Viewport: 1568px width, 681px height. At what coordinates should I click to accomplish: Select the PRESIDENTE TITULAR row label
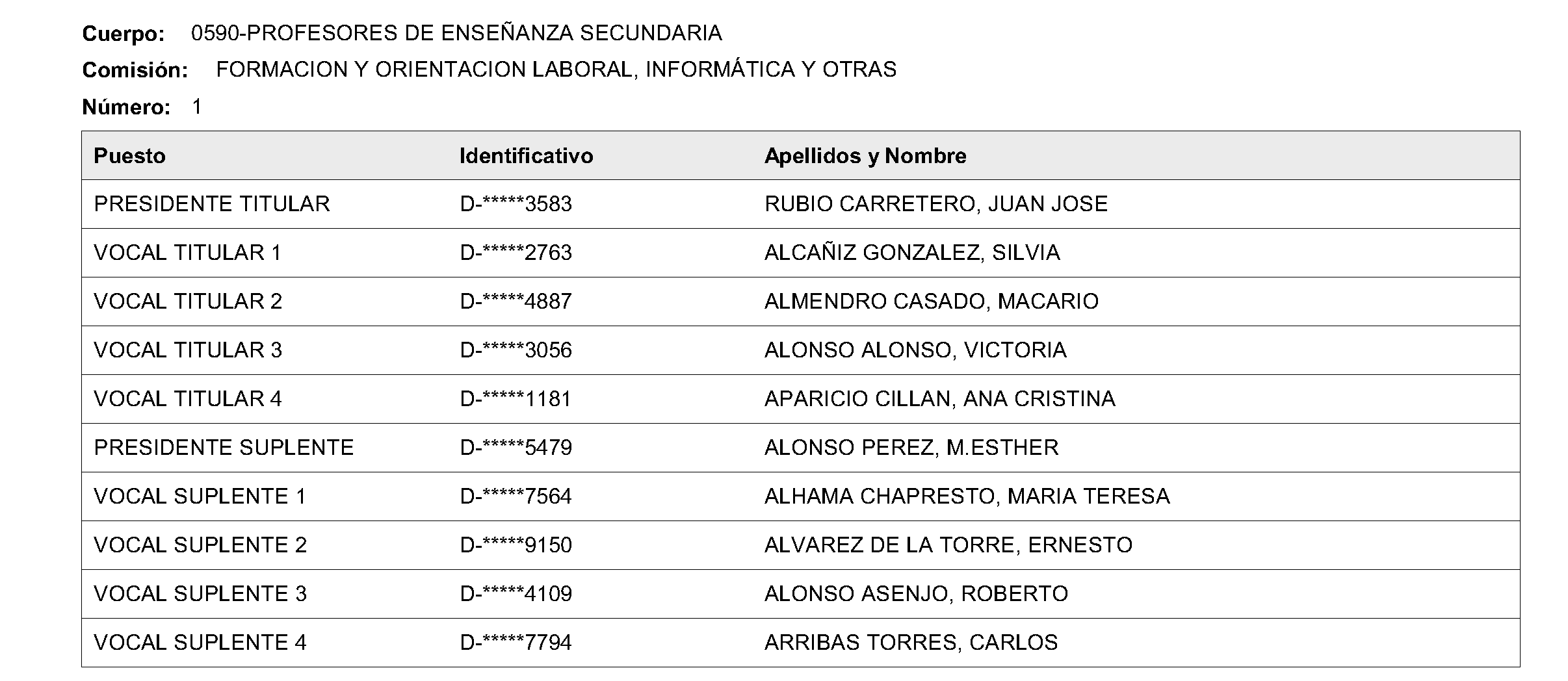(x=212, y=204)
